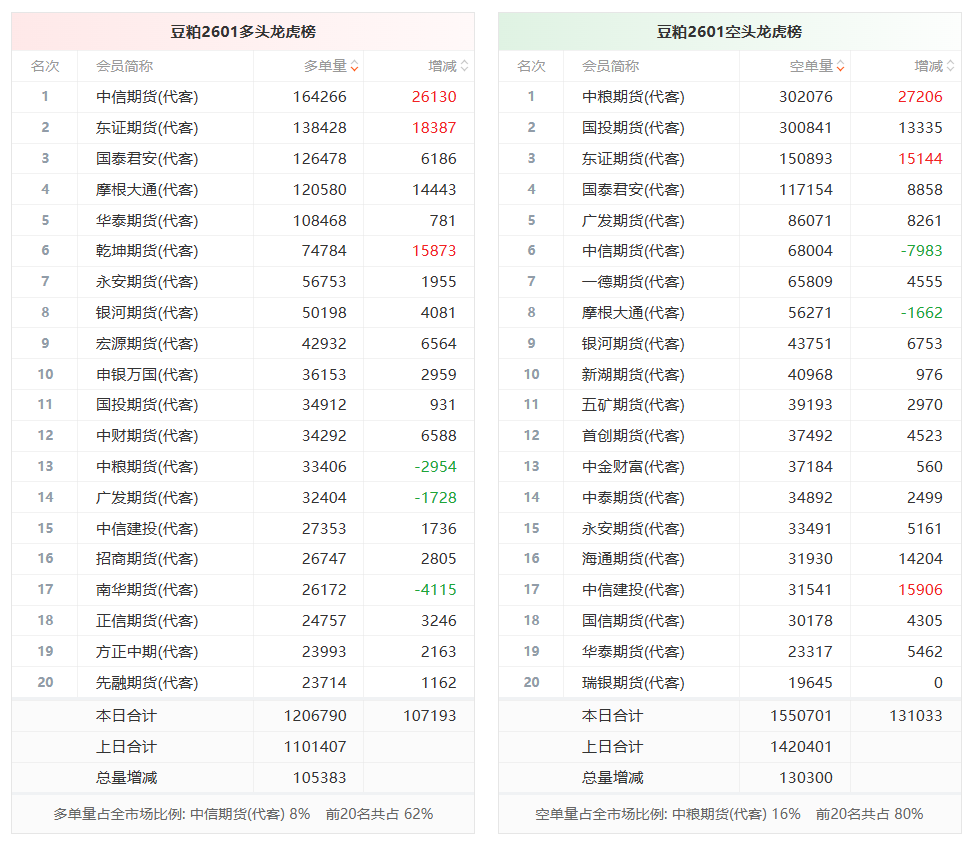The width and height of the screenshot is (971, 845).
Task: Click short position value 302076
Action: pyautogui.click(x=806, y=97)
